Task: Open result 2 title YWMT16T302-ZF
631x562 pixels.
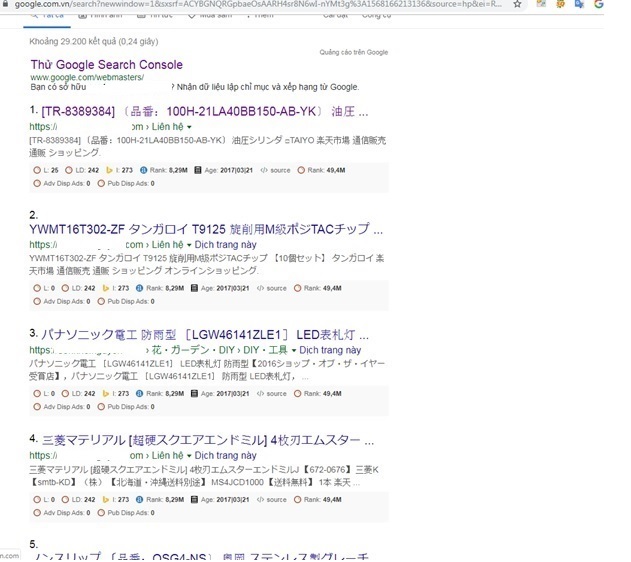Action: 206,229
